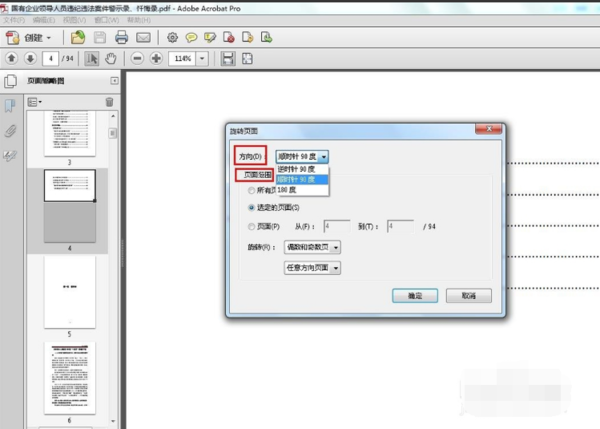Zoom out with minus button
Screen dimensions: 600x429
[137, 59]
